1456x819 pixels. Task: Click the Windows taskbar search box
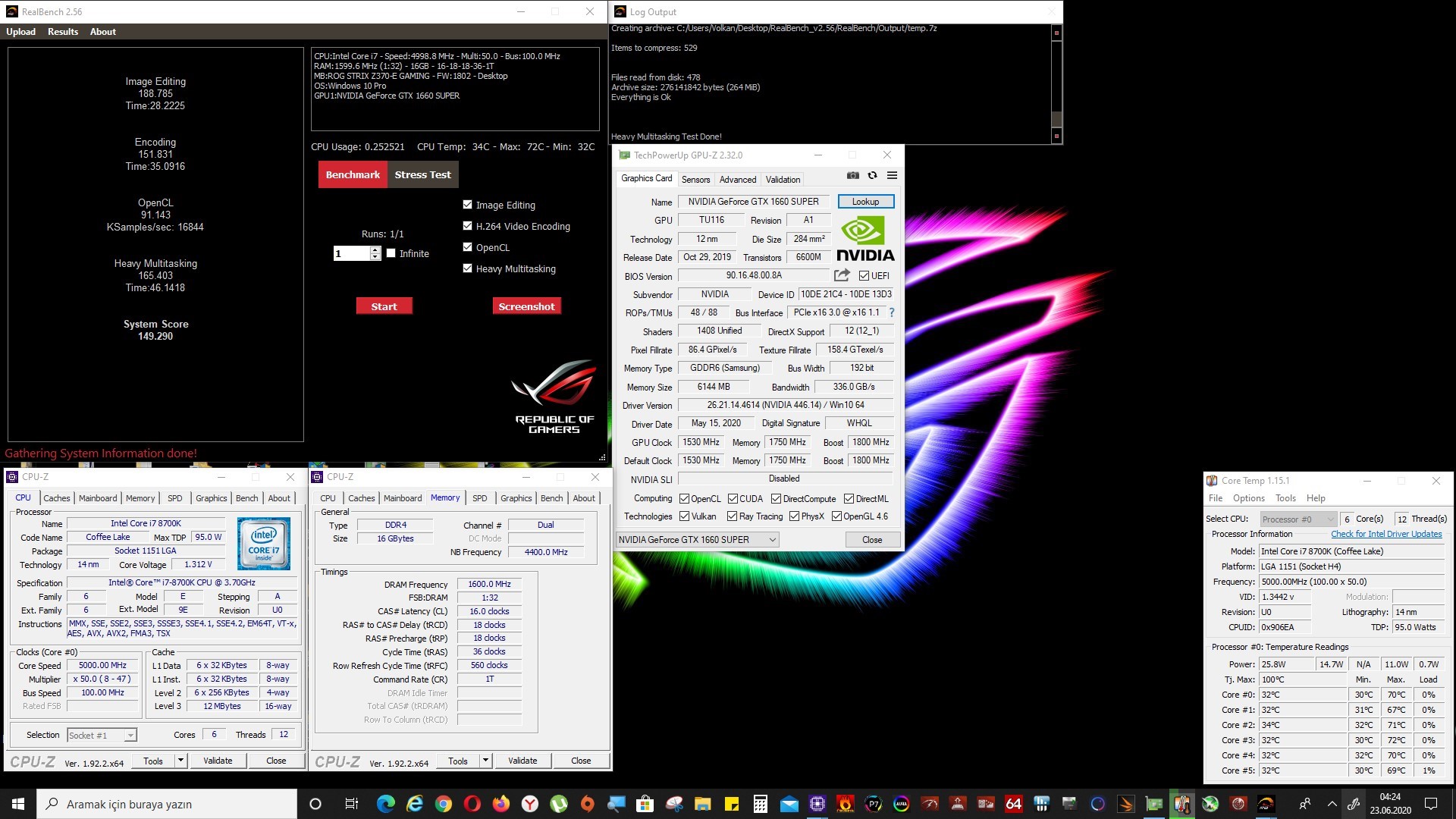tap(167, 804)
